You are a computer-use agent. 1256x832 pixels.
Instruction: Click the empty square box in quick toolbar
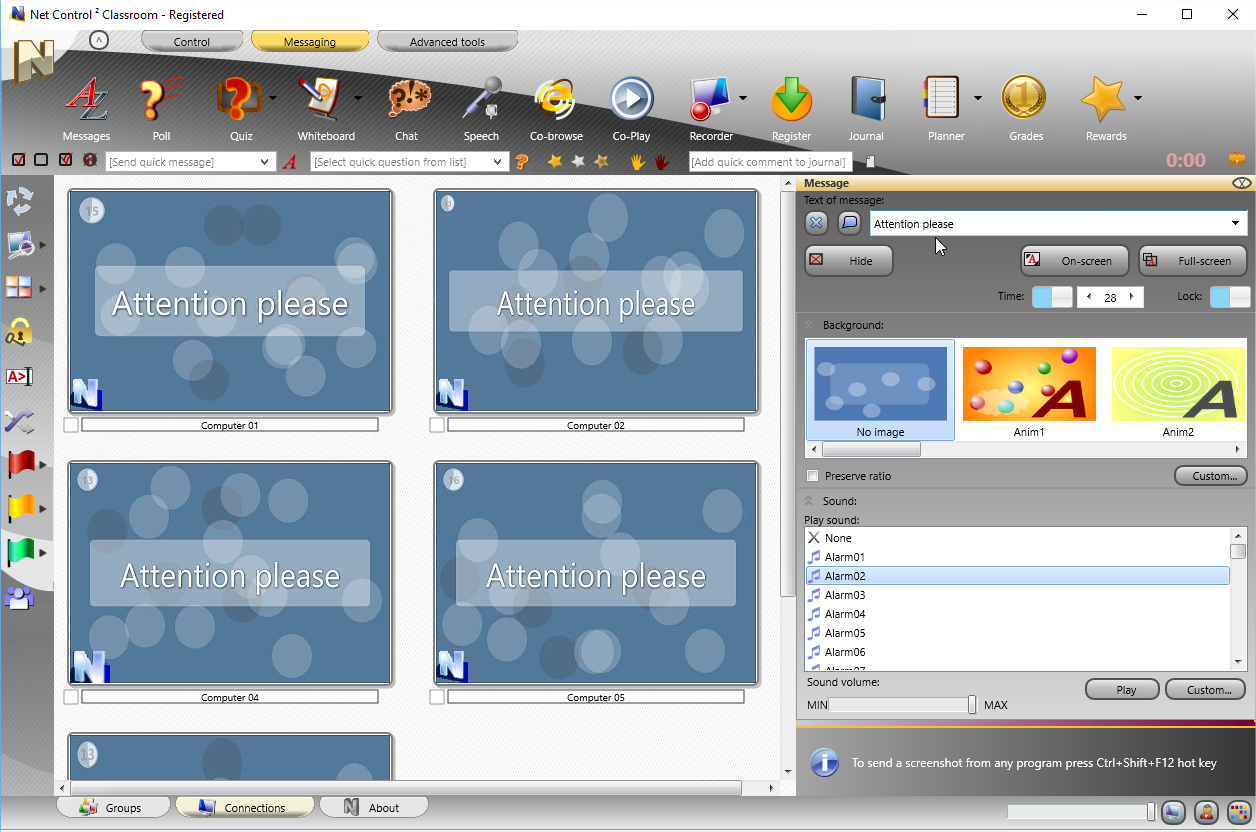pos(41,160)
